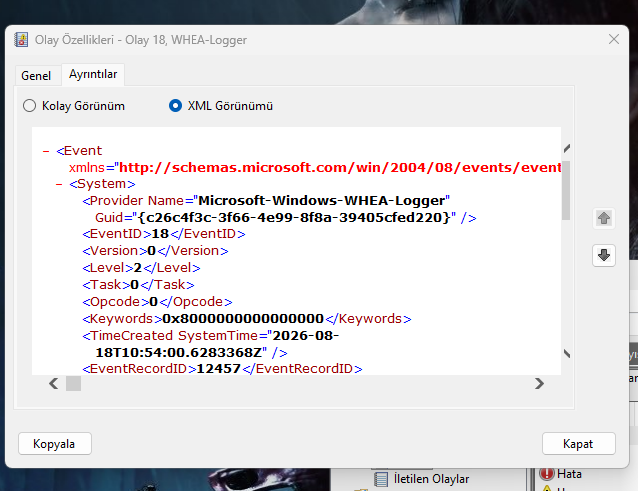Screen dimensions: 638x491
Task: Click the Version 0 line
Action: 155,251
